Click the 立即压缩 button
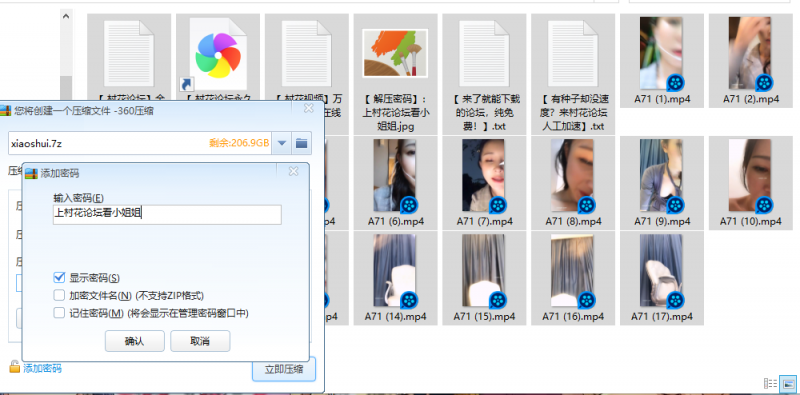Screen dimensions: 800x395 tap(284, 369)
